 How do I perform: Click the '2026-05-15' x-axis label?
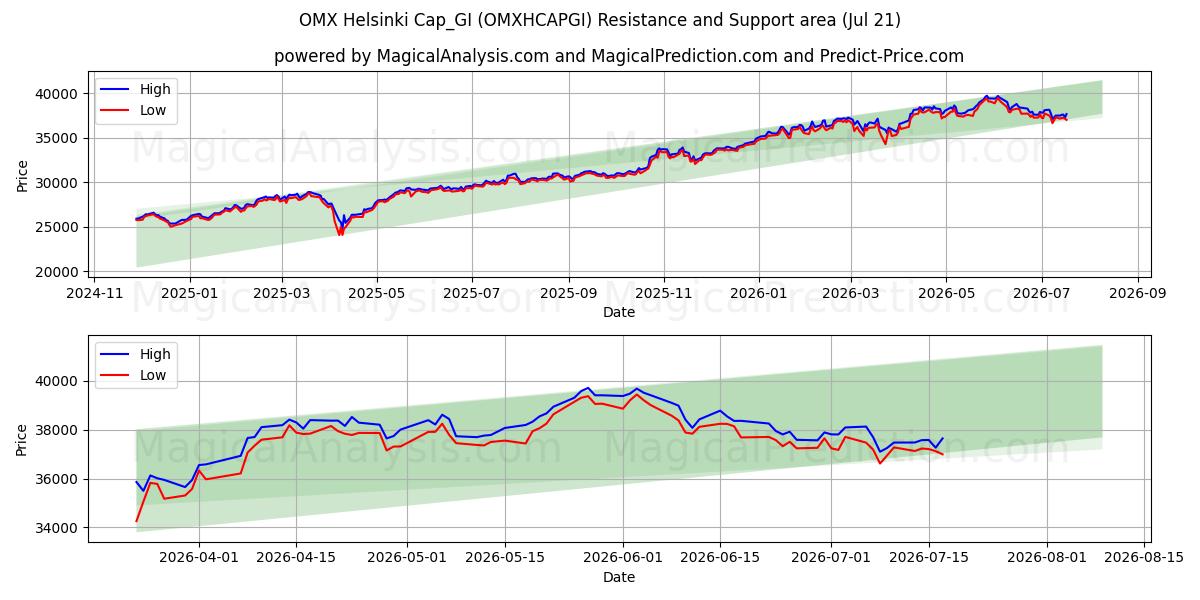507,559
